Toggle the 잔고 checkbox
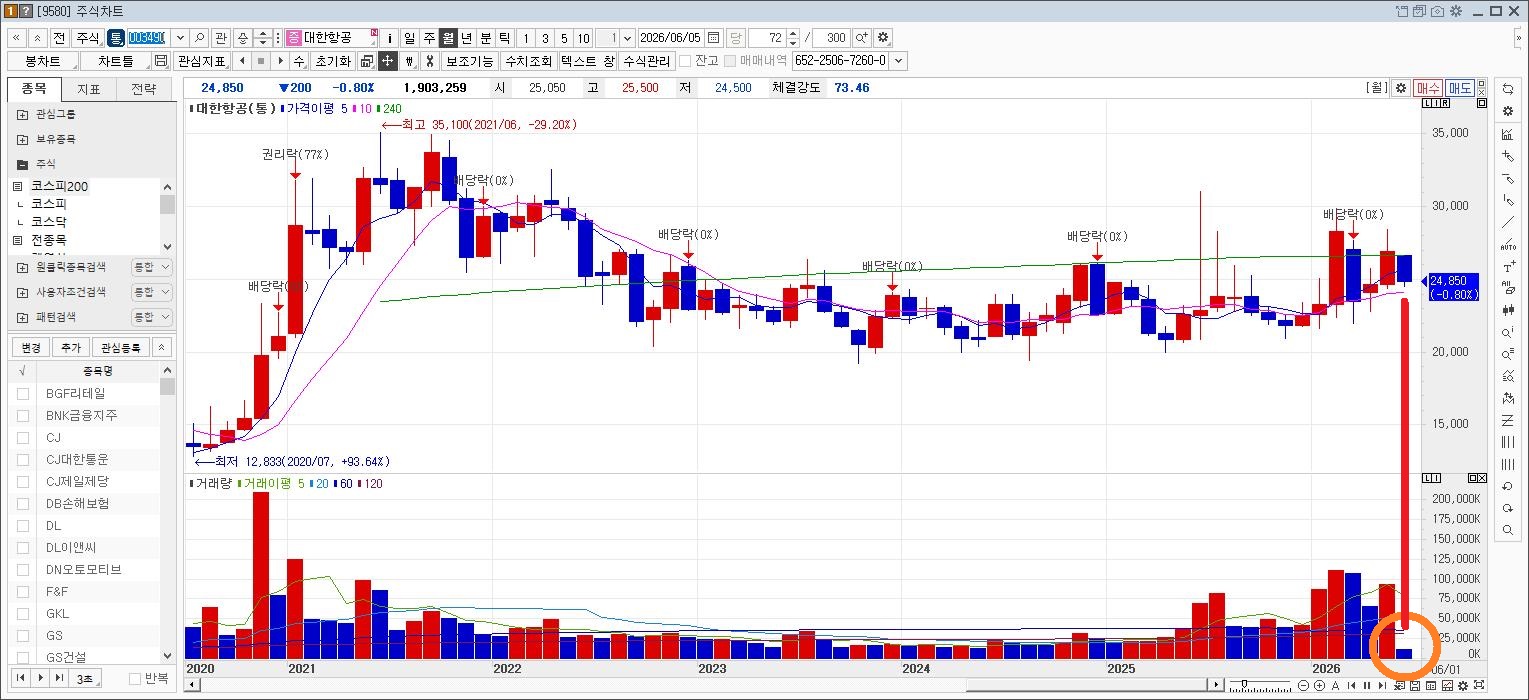This screenshot has width=1529, height=700. (x=685, y=61)
